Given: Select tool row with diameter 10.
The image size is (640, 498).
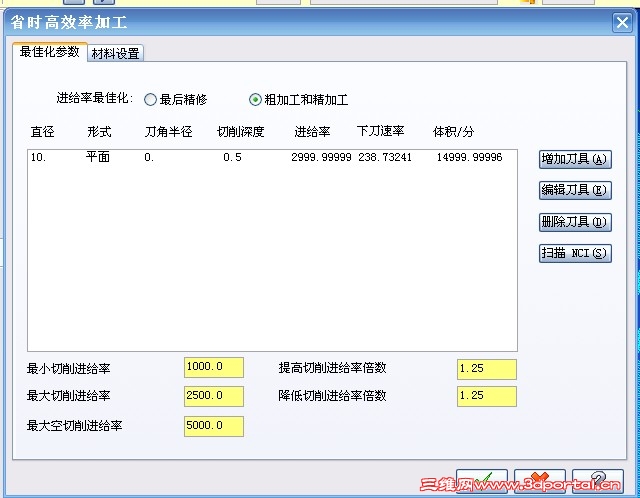Looking at the screenshot, I should [x=272, y=157].
